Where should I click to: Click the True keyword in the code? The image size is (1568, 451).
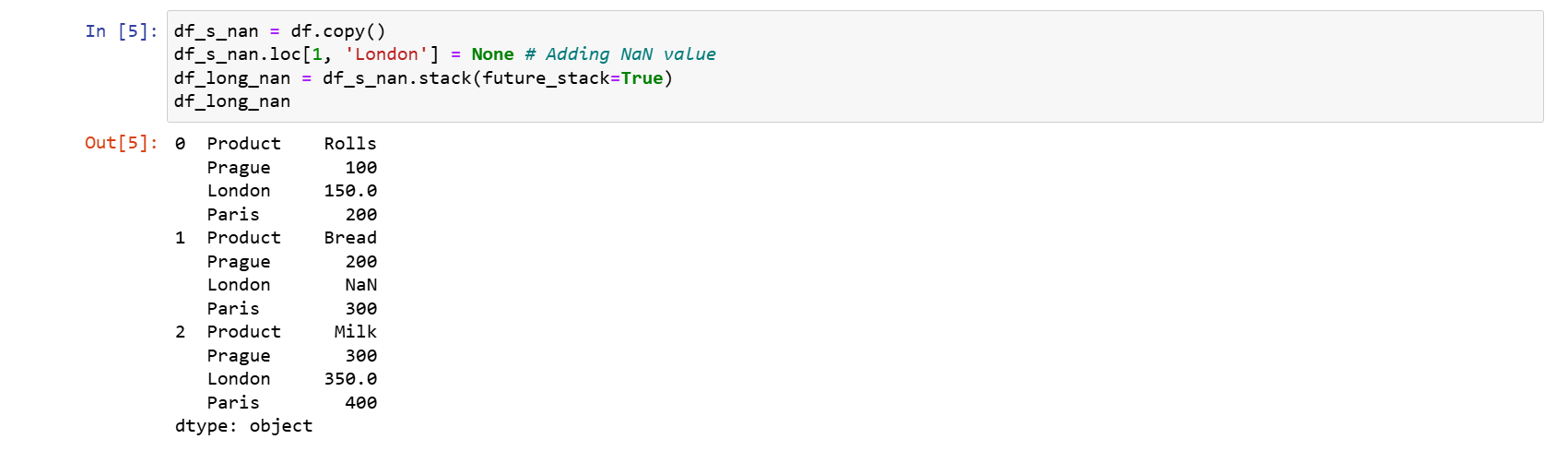click(x=642, y=78)
